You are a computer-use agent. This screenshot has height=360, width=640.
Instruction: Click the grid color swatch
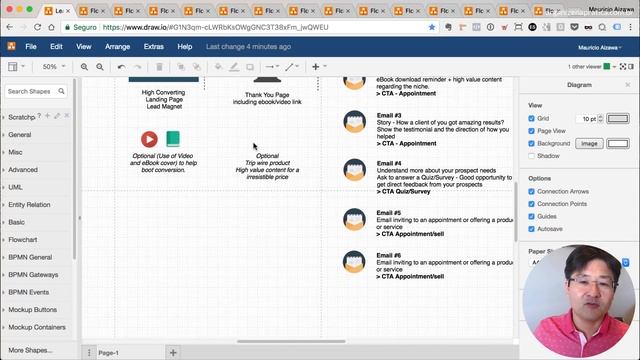618,119
